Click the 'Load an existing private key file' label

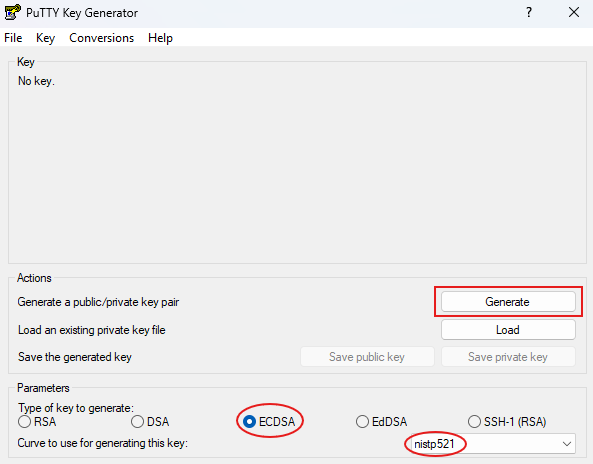pos(92,330)
